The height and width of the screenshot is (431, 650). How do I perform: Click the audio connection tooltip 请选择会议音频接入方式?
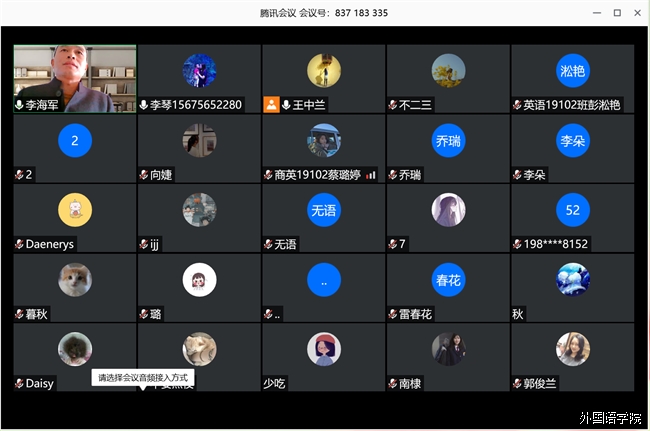pyautogui.click(x=143, y=378)
